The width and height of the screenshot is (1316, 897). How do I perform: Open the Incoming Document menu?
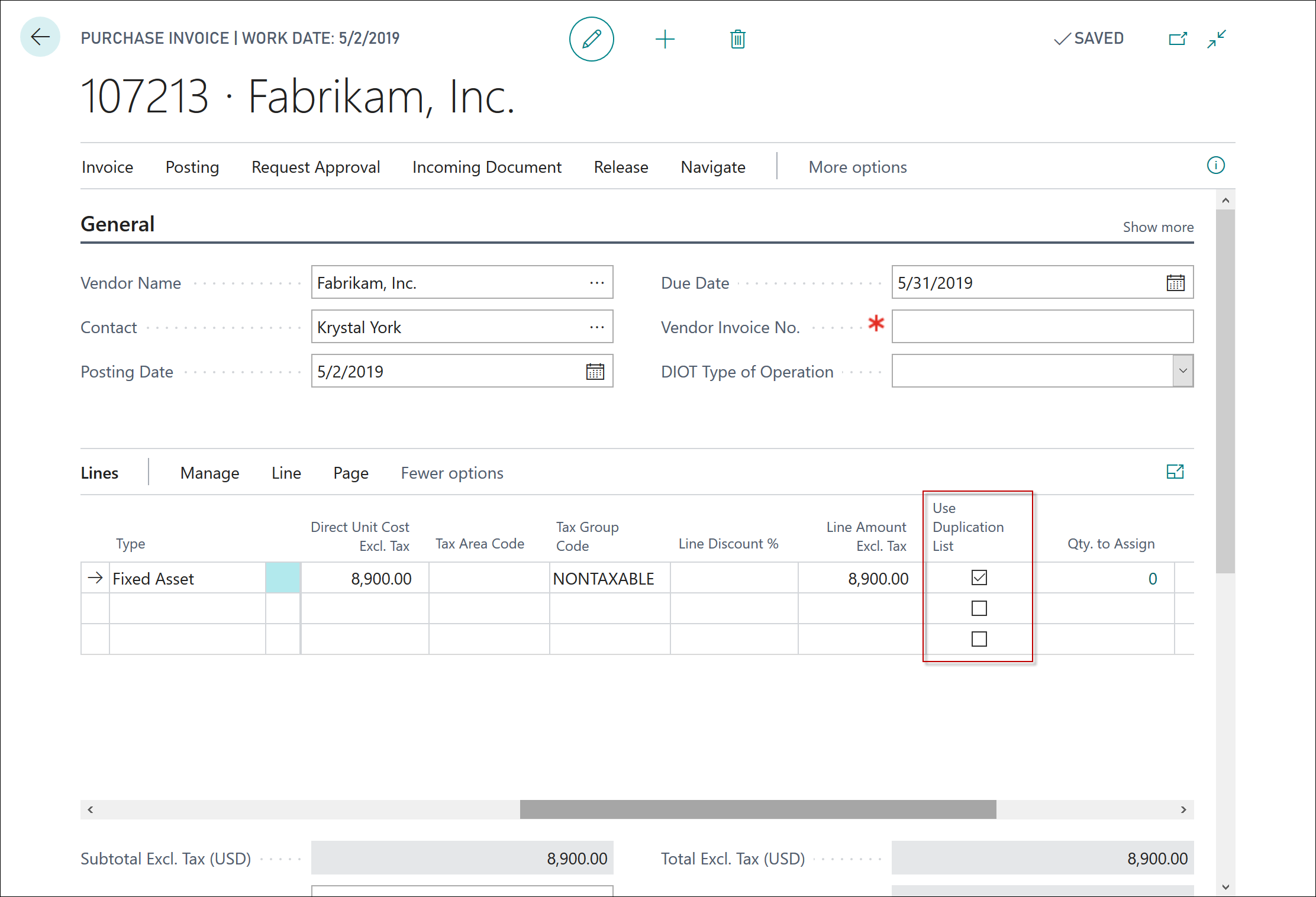tap(486, 167)
